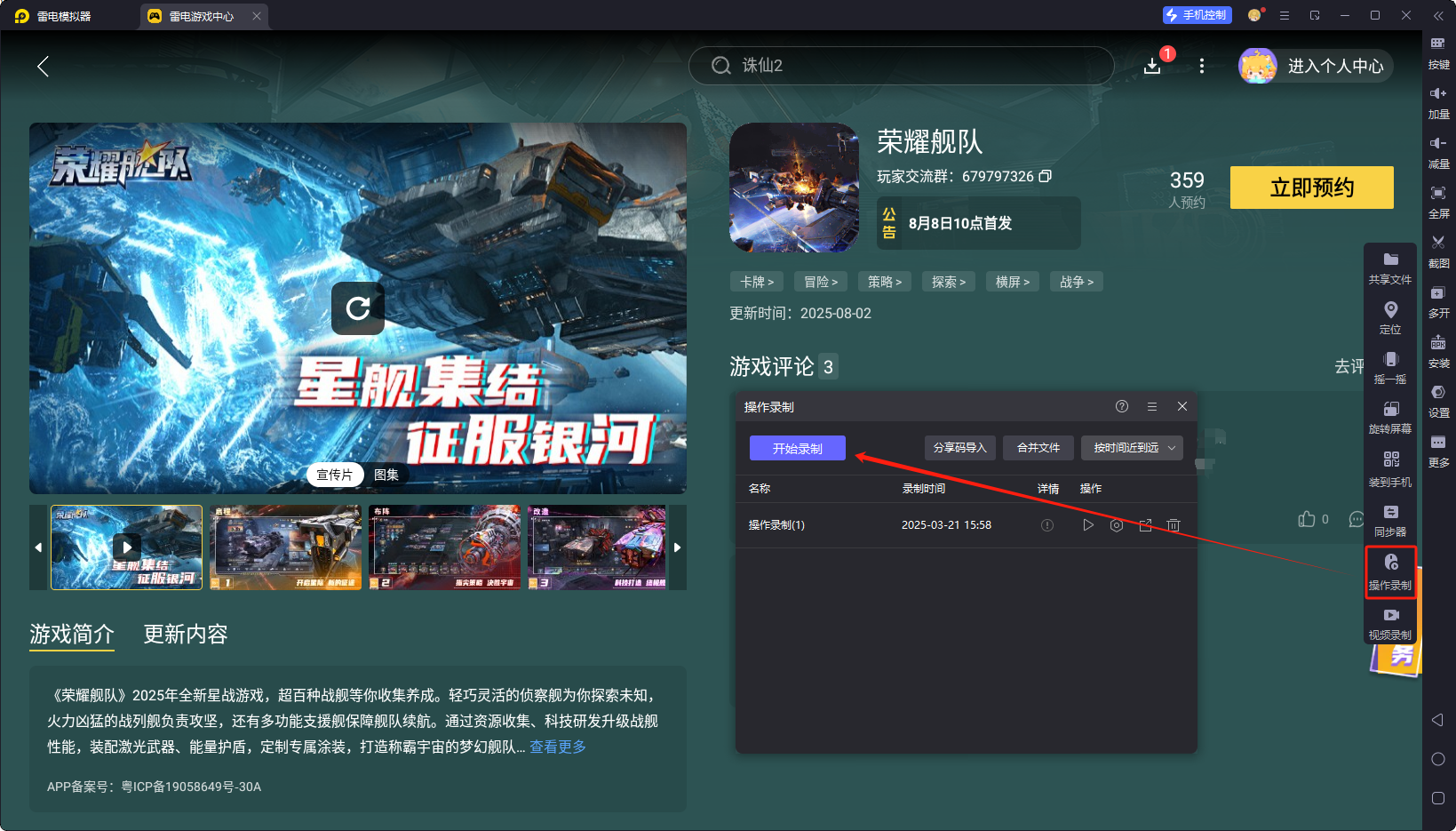The width and height of the screenshot is (1456, 831).
Task: Select 更新内容 tab
Action: (186, 634)
